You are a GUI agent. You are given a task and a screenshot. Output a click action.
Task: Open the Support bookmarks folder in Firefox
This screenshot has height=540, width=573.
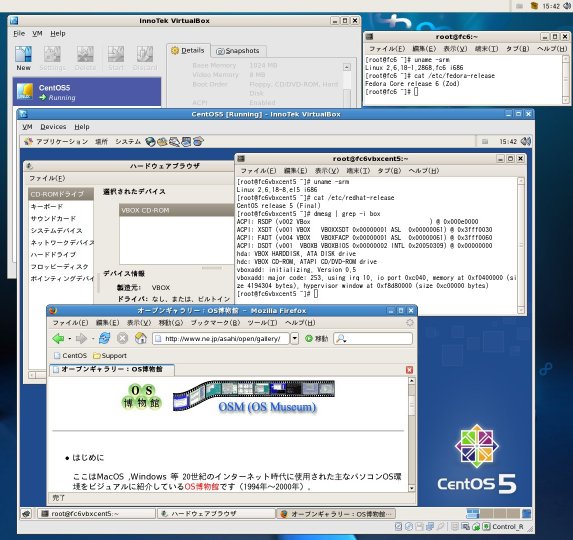(110, 355)
